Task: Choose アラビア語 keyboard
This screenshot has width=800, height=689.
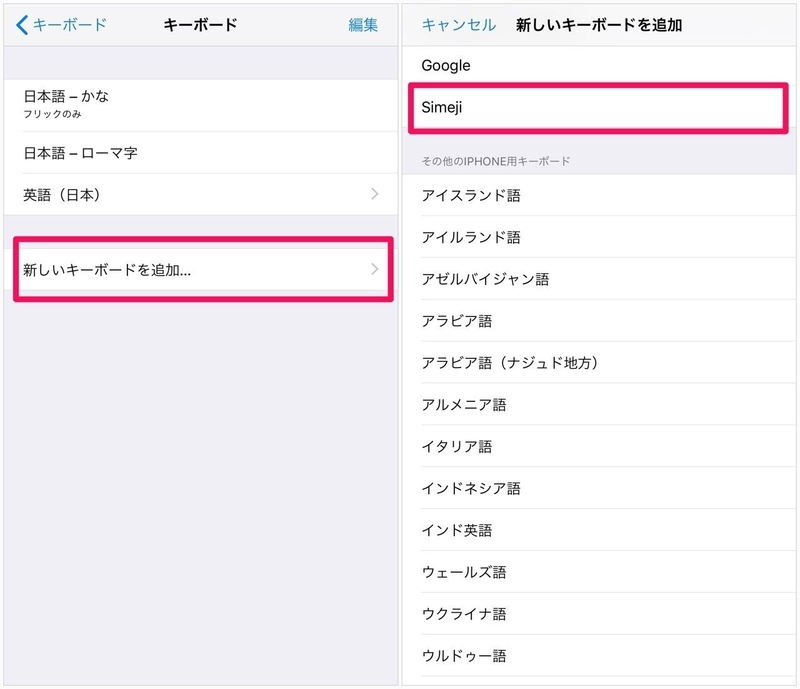Action: (598, 321)
